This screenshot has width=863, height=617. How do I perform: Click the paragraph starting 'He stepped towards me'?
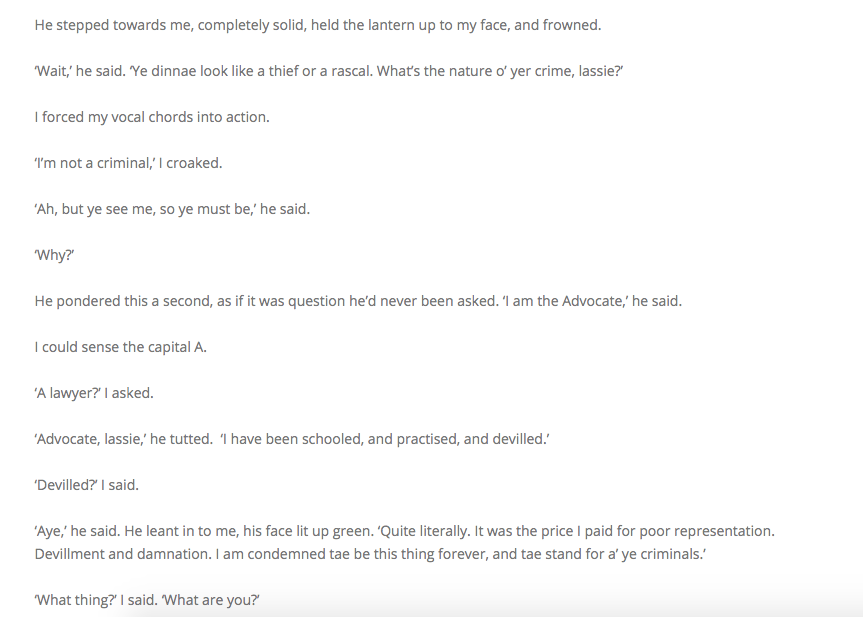[x=317, y=25]
